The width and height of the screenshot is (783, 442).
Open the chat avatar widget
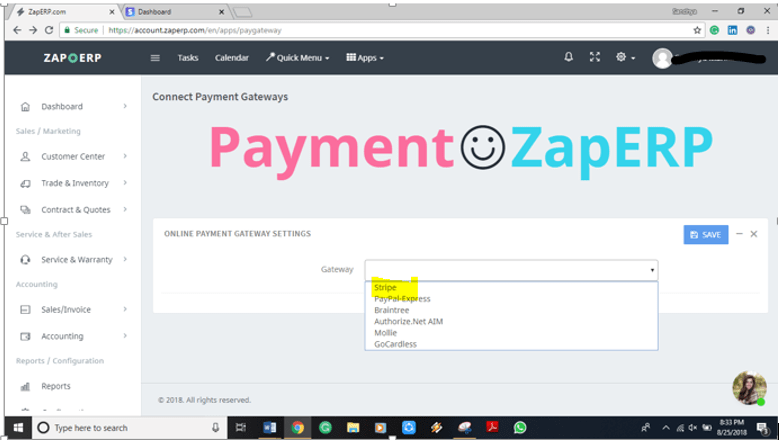pyautogui.click(x=749, y=388)
